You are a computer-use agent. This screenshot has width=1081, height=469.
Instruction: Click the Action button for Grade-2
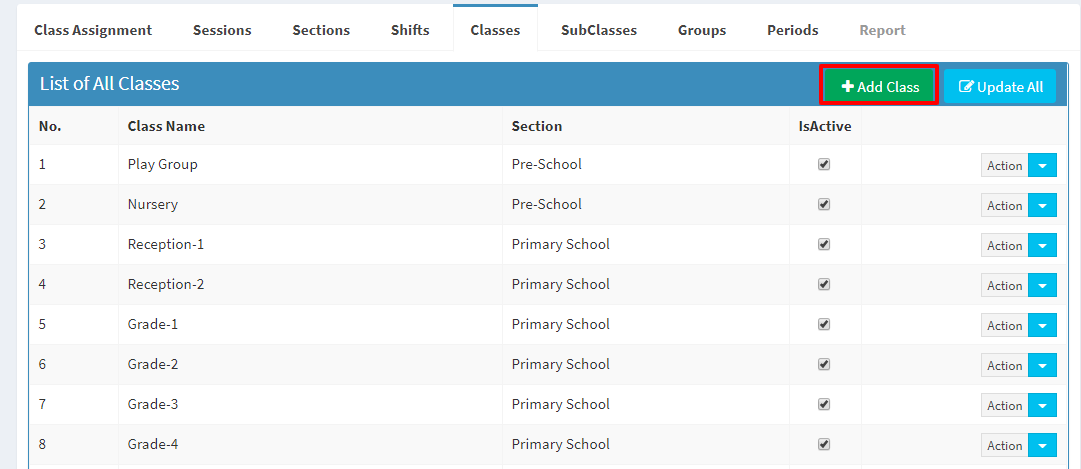click(x=1004, y=366)
